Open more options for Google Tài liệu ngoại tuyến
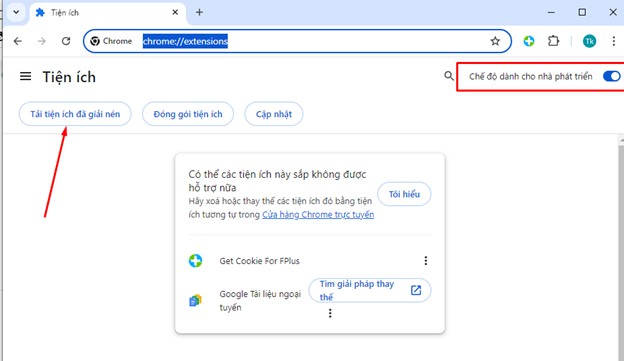The width and height of the screenshot is (624, 361). tap(330, 313)
